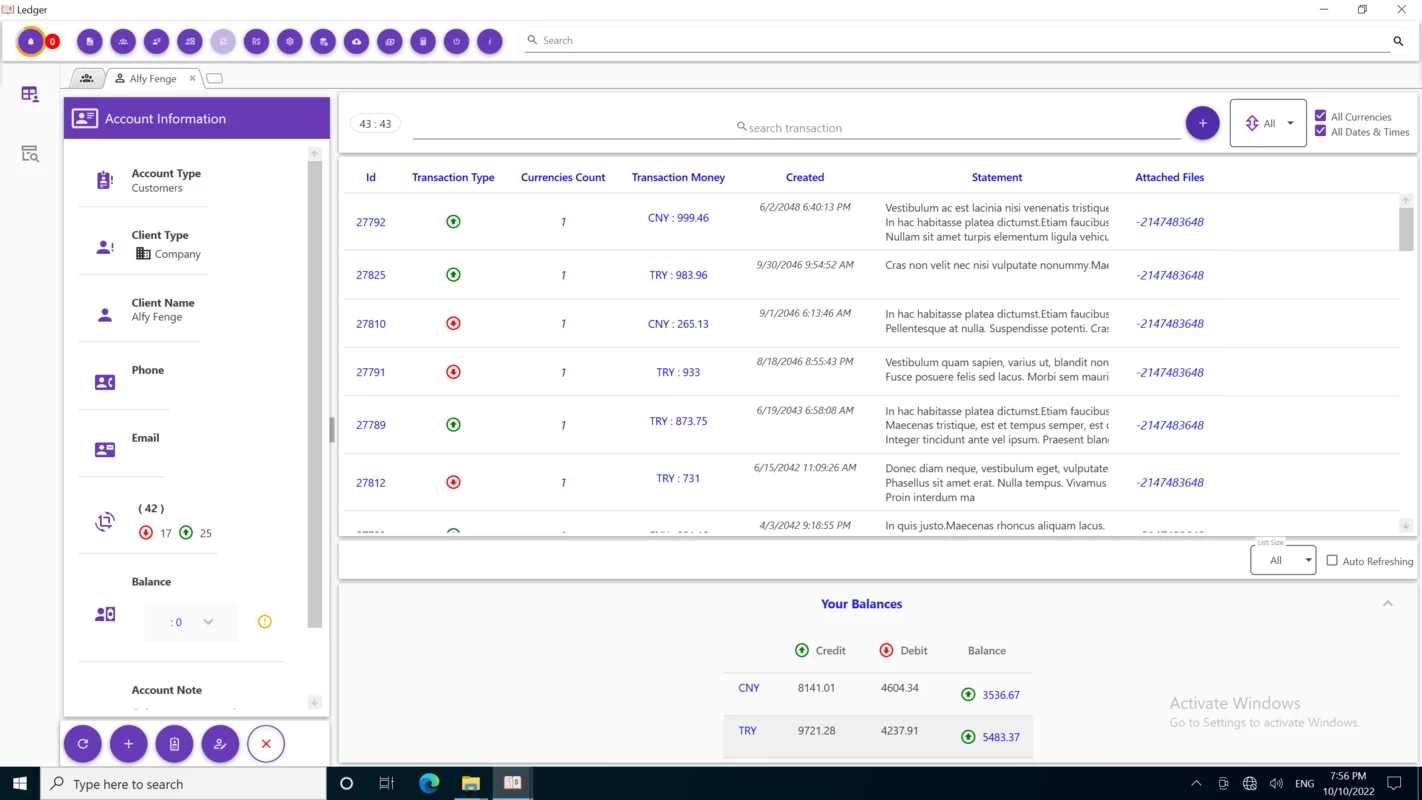Click the purple add transaction plus button

pos(1203,123)
